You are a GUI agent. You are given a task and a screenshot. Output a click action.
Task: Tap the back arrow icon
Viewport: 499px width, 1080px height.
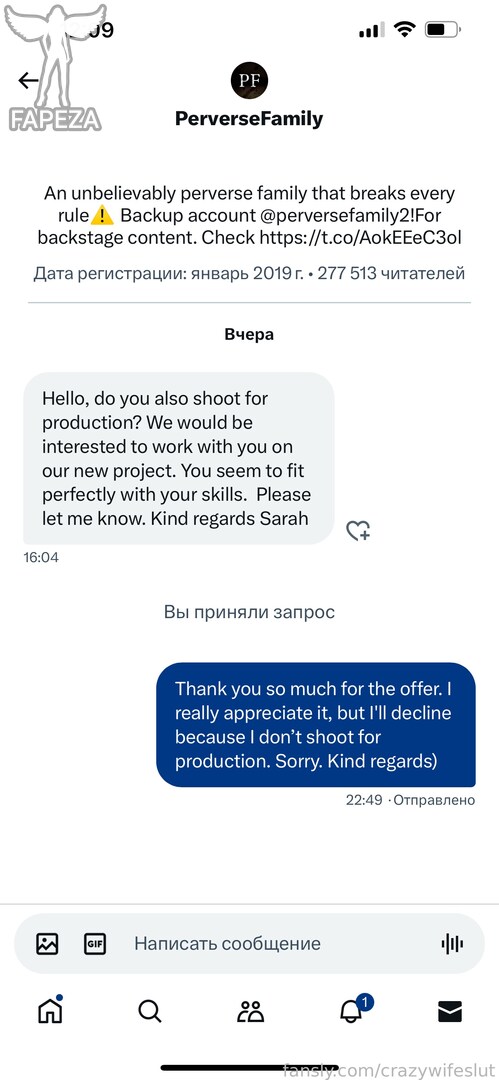[x=28, y=81]
